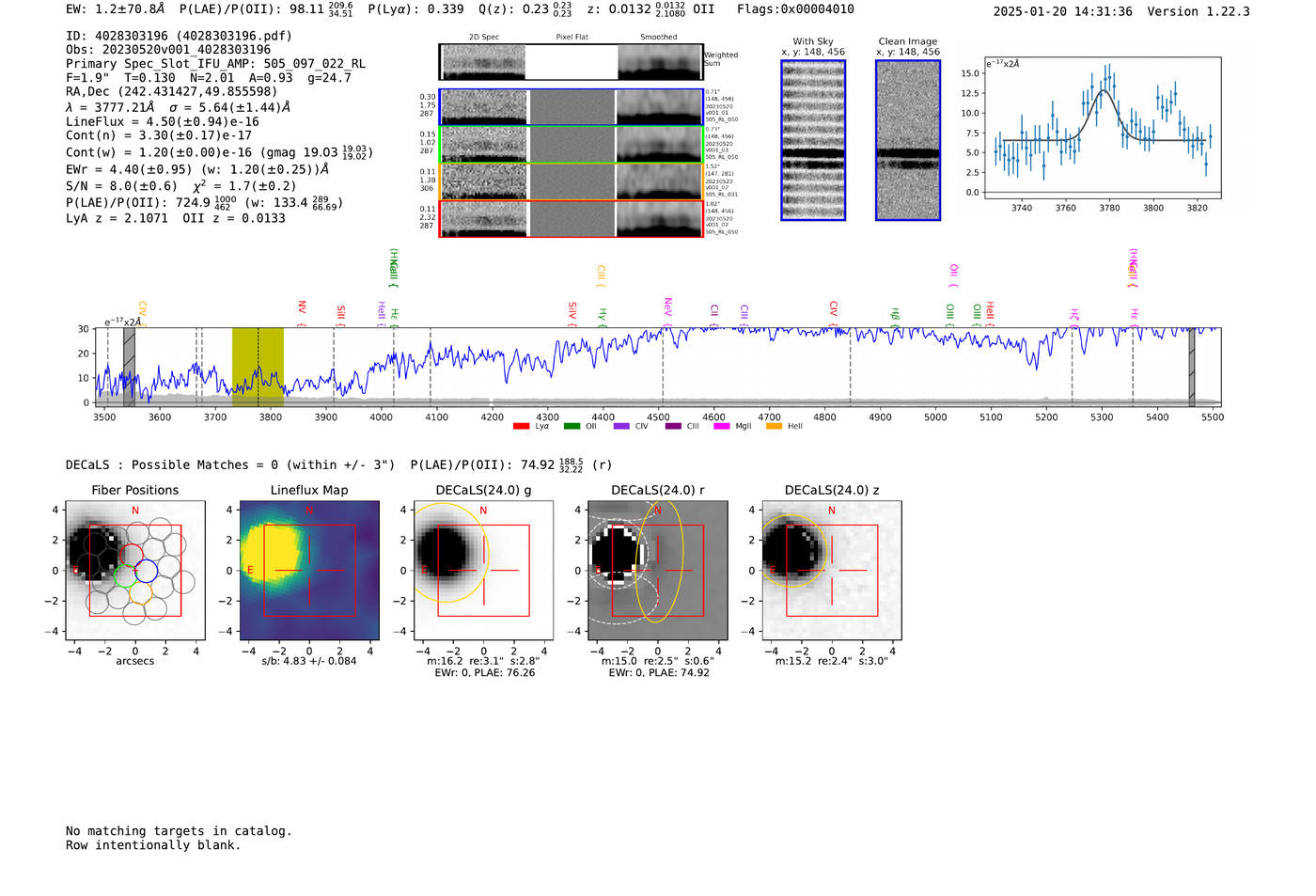Click the green fiber circle in Fiber Positions
The height and width of the screenshot is (896, 1316).
coord(126,576)
